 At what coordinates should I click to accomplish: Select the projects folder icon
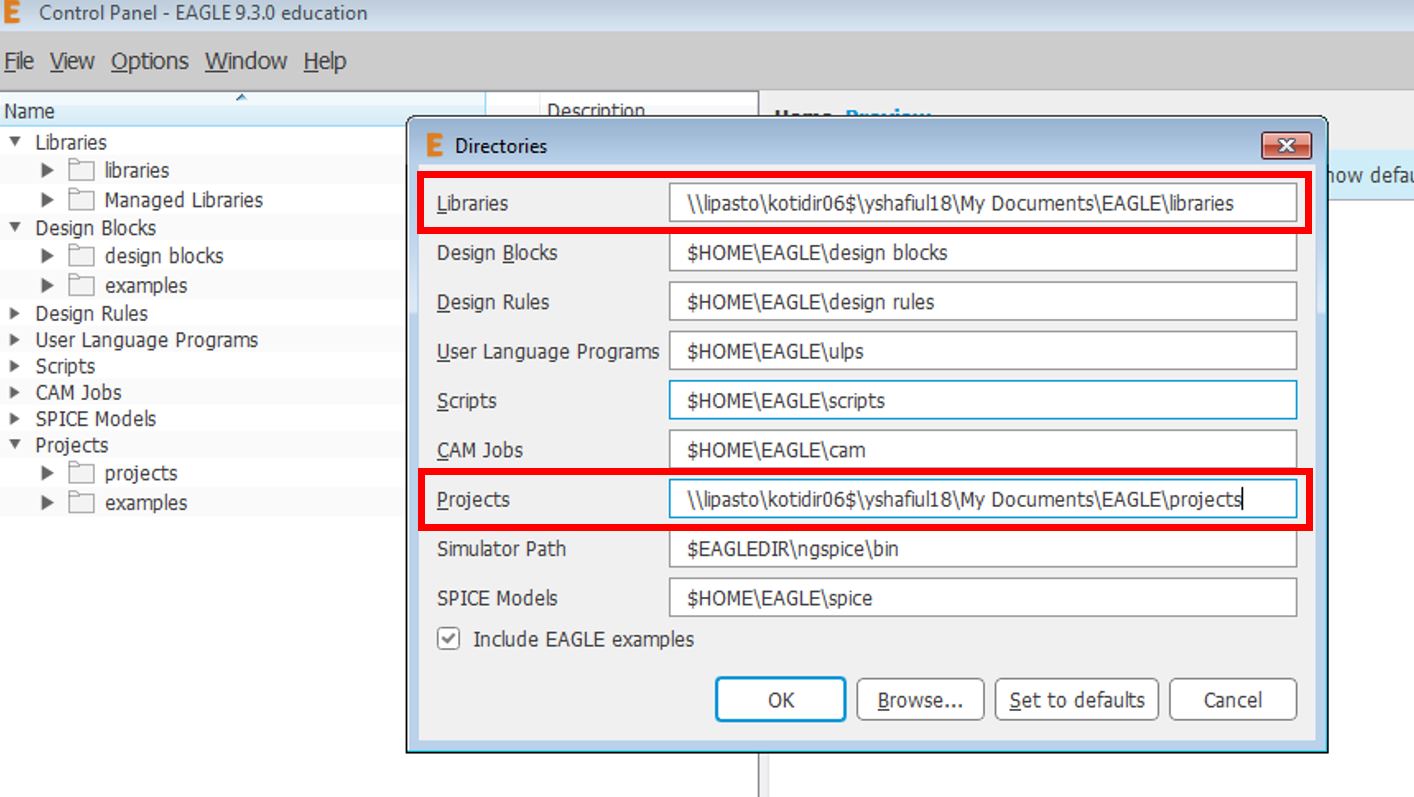81,473
